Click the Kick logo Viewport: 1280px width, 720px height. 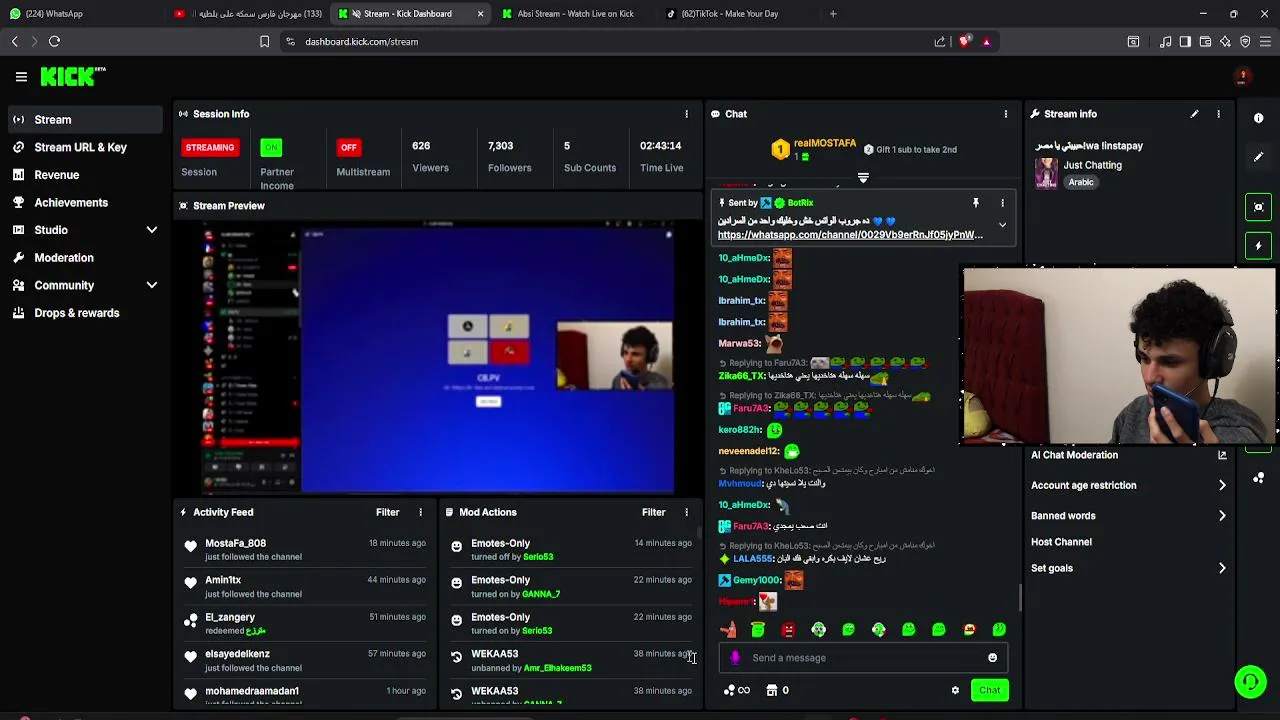pos(72,76)
